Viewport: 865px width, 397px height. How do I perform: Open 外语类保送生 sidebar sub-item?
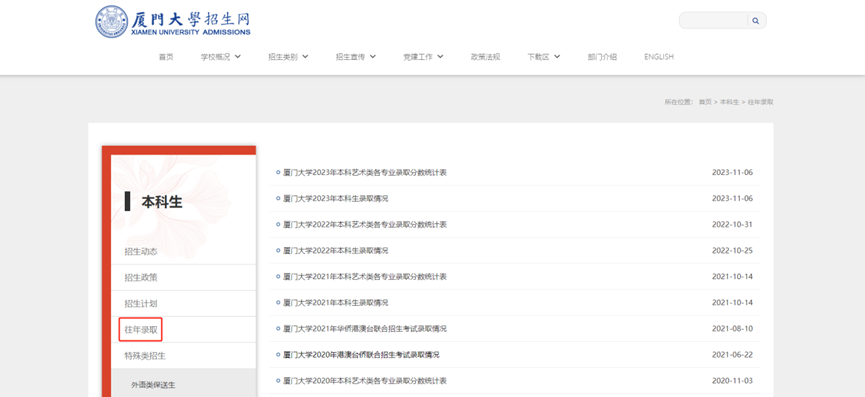pyautogui.click(x=153, y=385)
